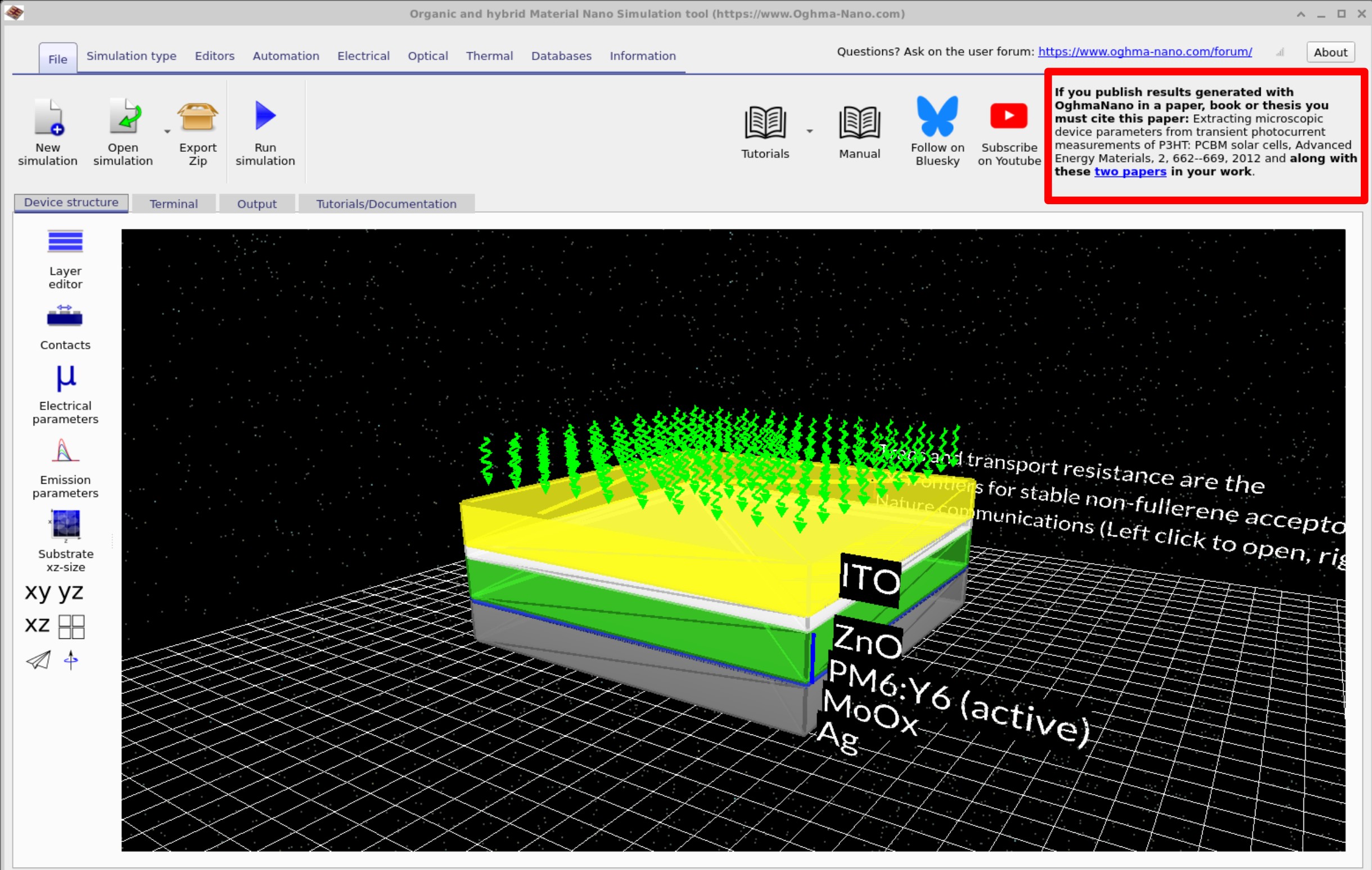Open the Contacts editor
This screenshot has width=1372, height=870.
[x=65, y=317]
